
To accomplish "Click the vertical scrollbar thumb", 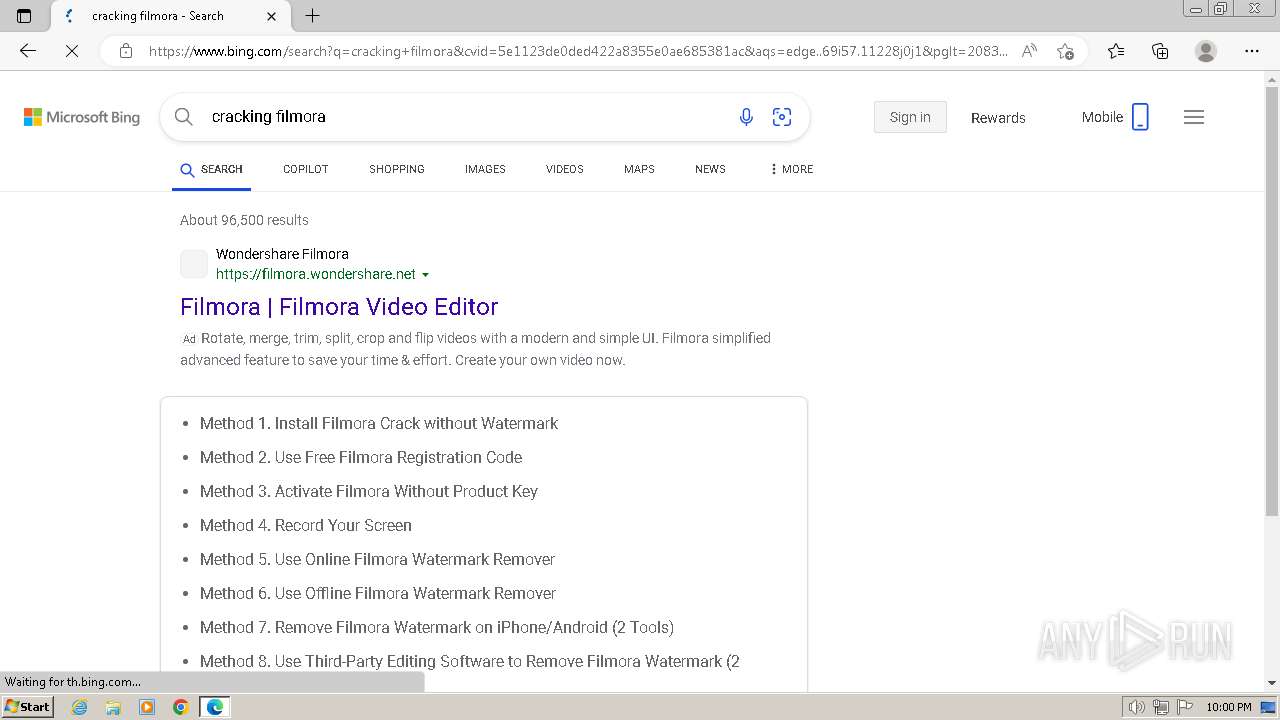I will (x=1272, y=300).
